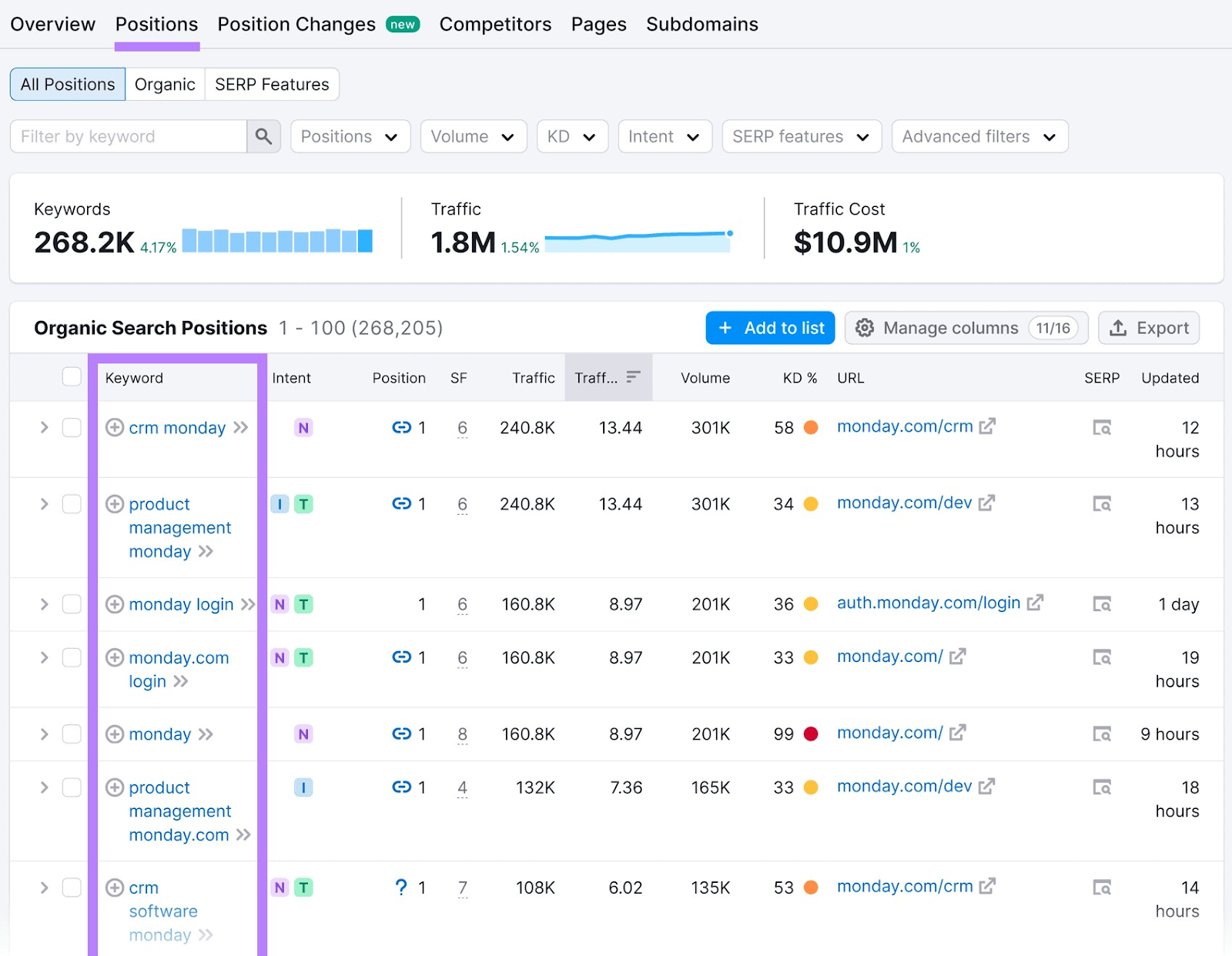Click plus icon beside 'monday login' keyword
Viewport: 1232px width, 956px height.
[115, 604]
